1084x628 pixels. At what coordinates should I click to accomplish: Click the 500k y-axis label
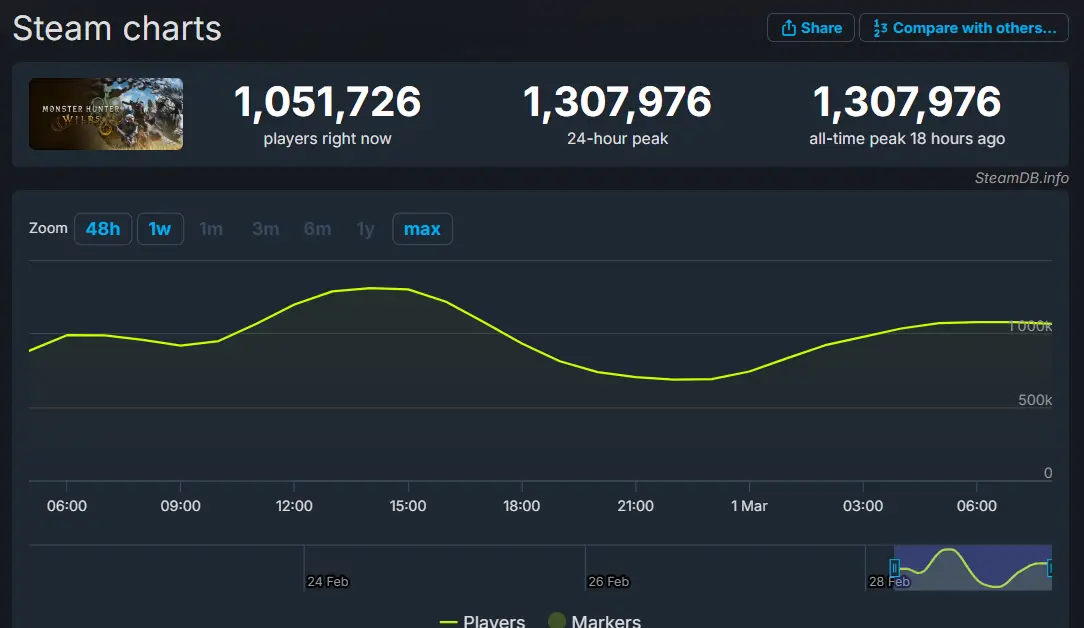click(x=1035, y=400)
